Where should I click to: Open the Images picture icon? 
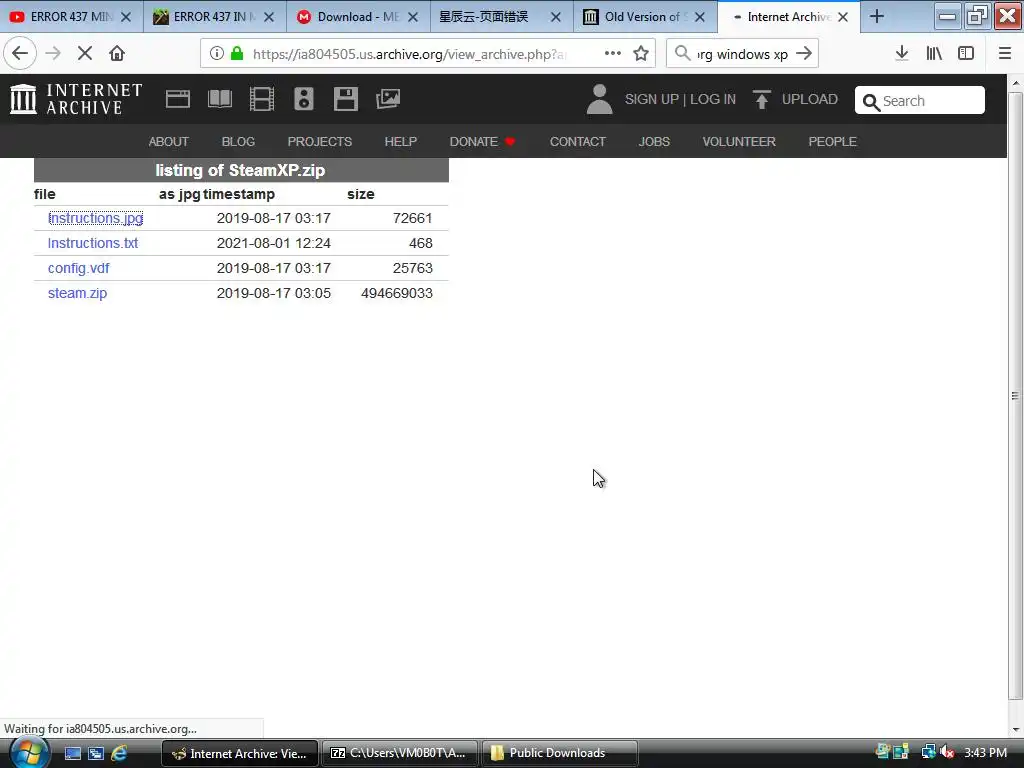(388, 99)
